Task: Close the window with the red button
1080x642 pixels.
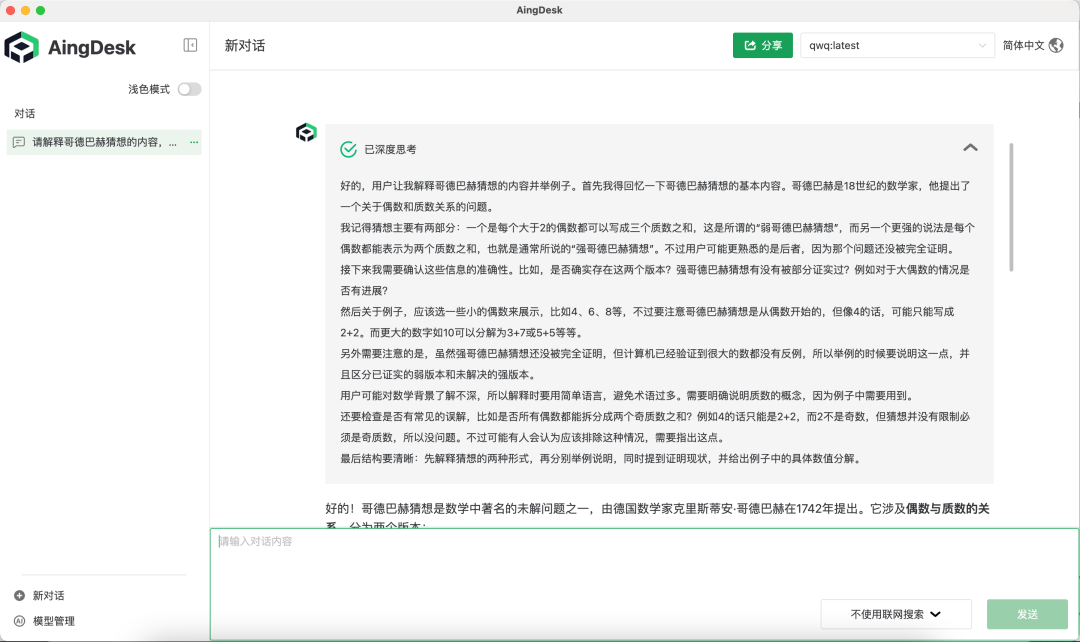Action: (10, 10)
